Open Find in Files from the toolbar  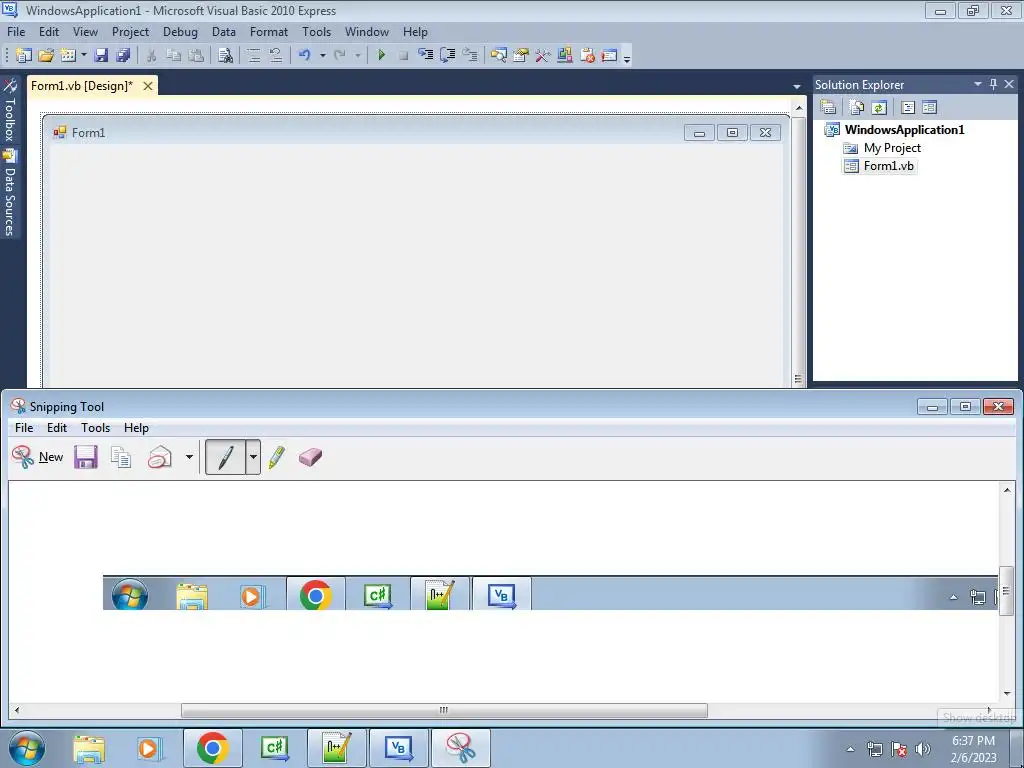(225, 56)
